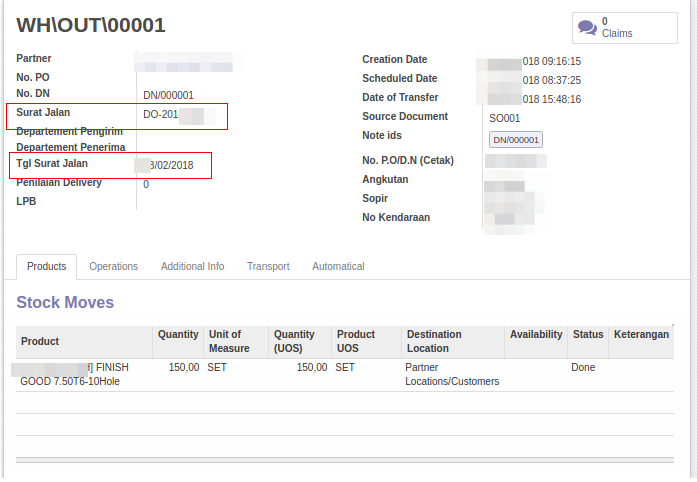Click the Unit of Measure column header

(x=229, y=341)
